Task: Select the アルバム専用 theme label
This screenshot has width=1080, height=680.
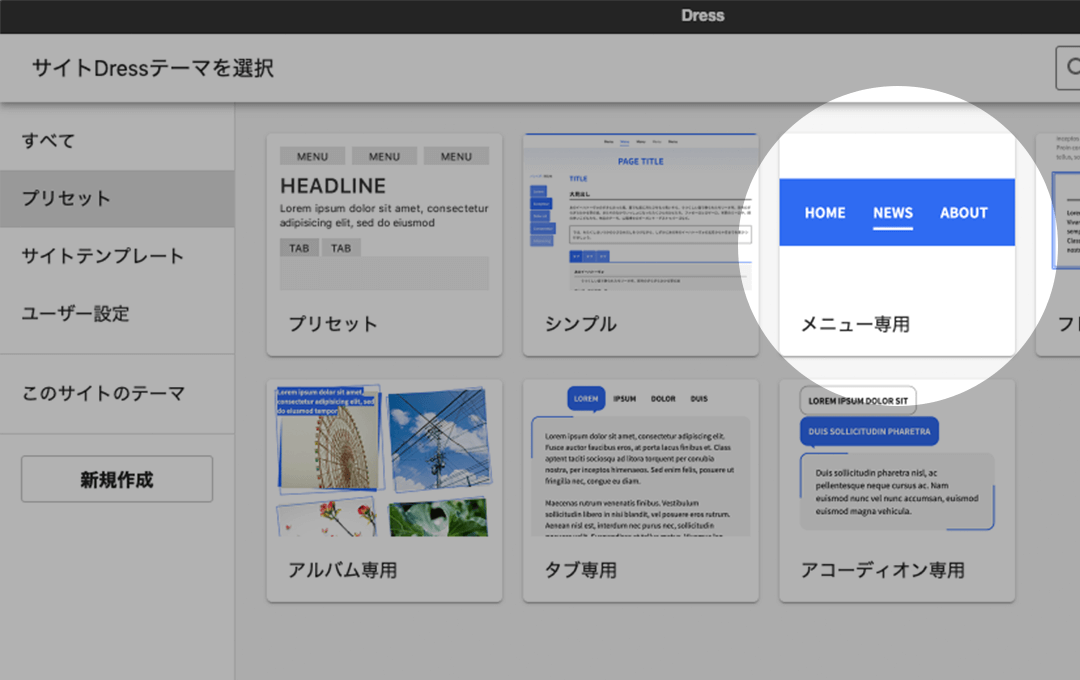Action: point(343,570)
